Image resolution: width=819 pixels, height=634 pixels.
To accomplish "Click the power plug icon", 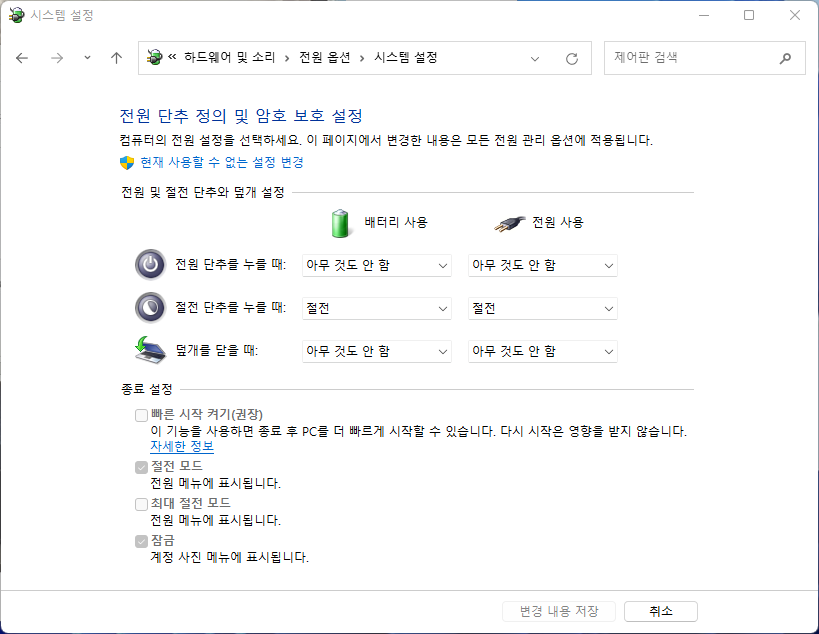I will pos(509,224).
